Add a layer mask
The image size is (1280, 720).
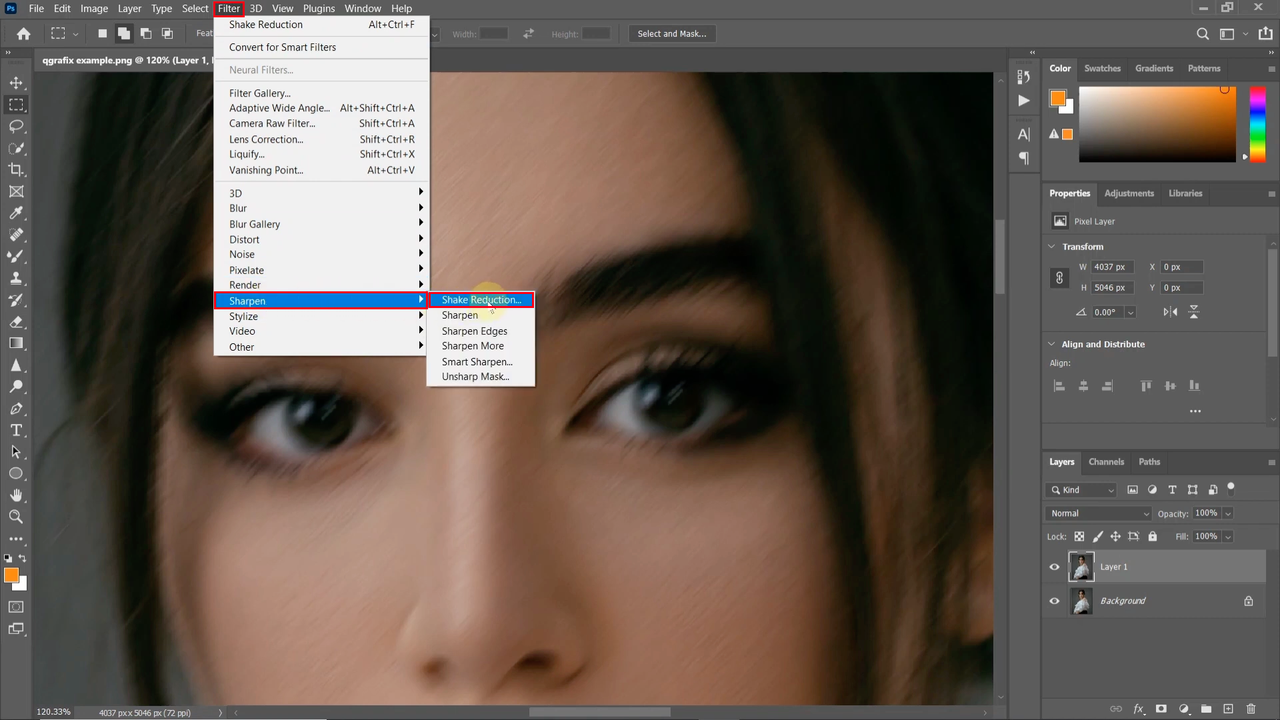pyautogui.click(x=1161, y=709)
